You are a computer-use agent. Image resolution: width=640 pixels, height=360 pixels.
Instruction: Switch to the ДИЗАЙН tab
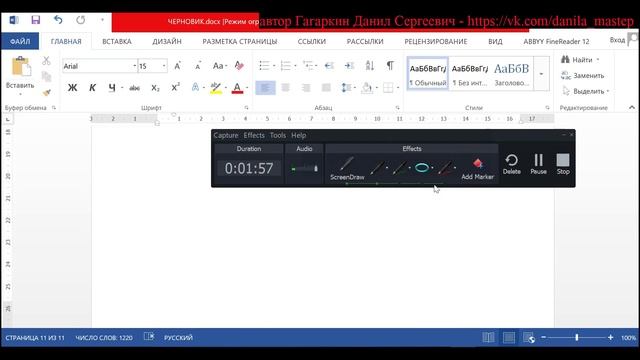167,42
